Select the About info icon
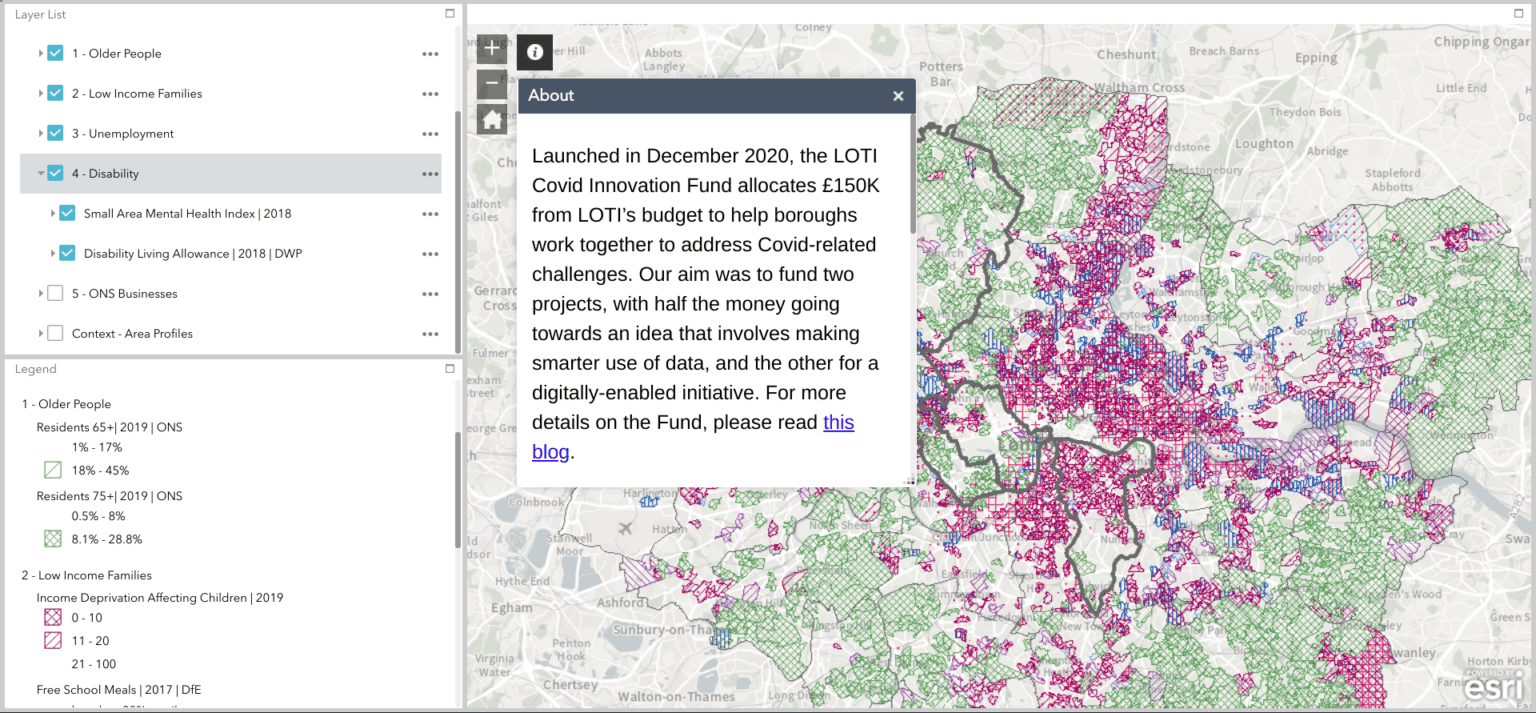This screenshot has height=713, width=1536. pyautogui.click(x=534, y=52)
